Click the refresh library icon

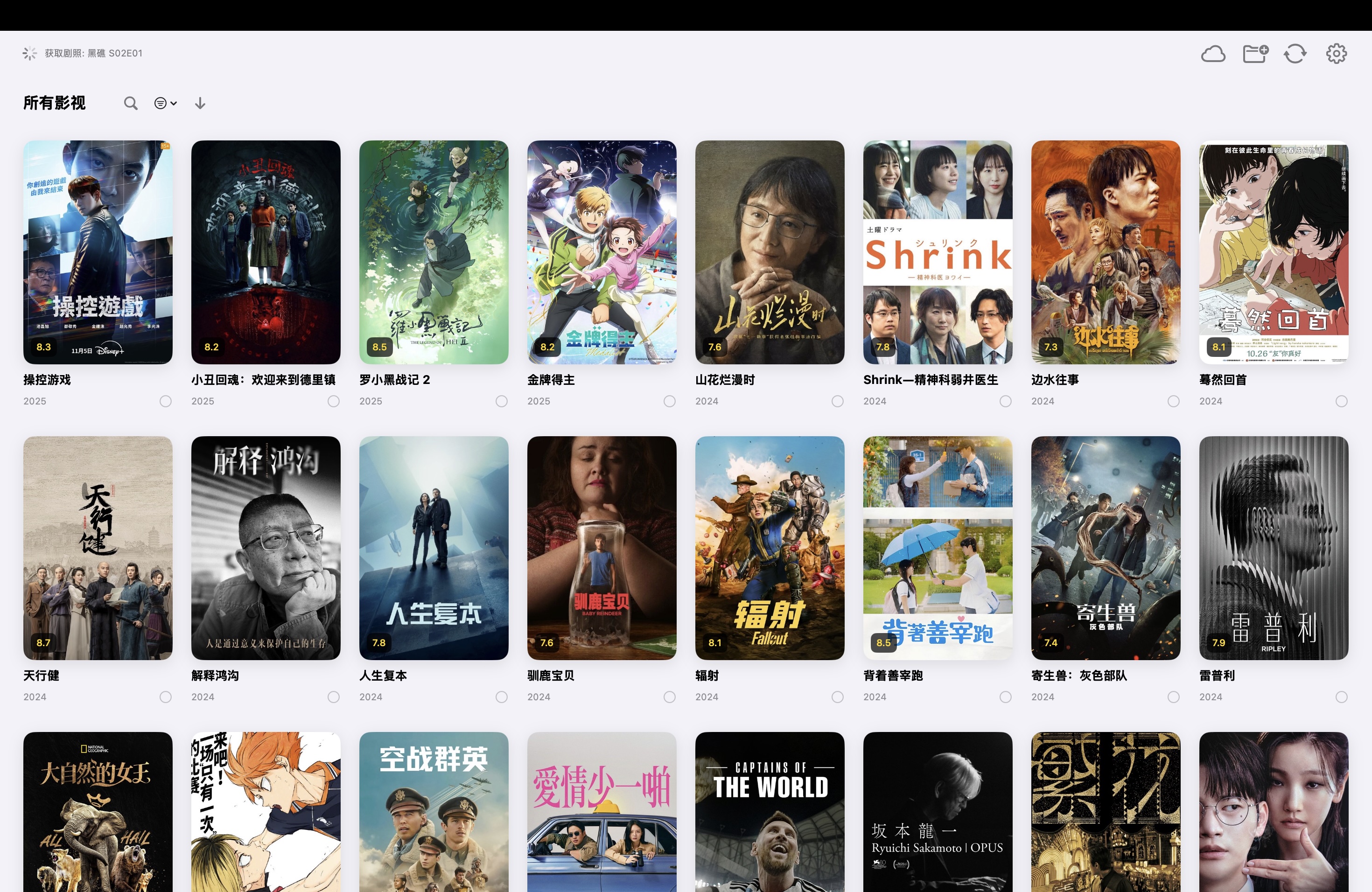pos(1295,54)
